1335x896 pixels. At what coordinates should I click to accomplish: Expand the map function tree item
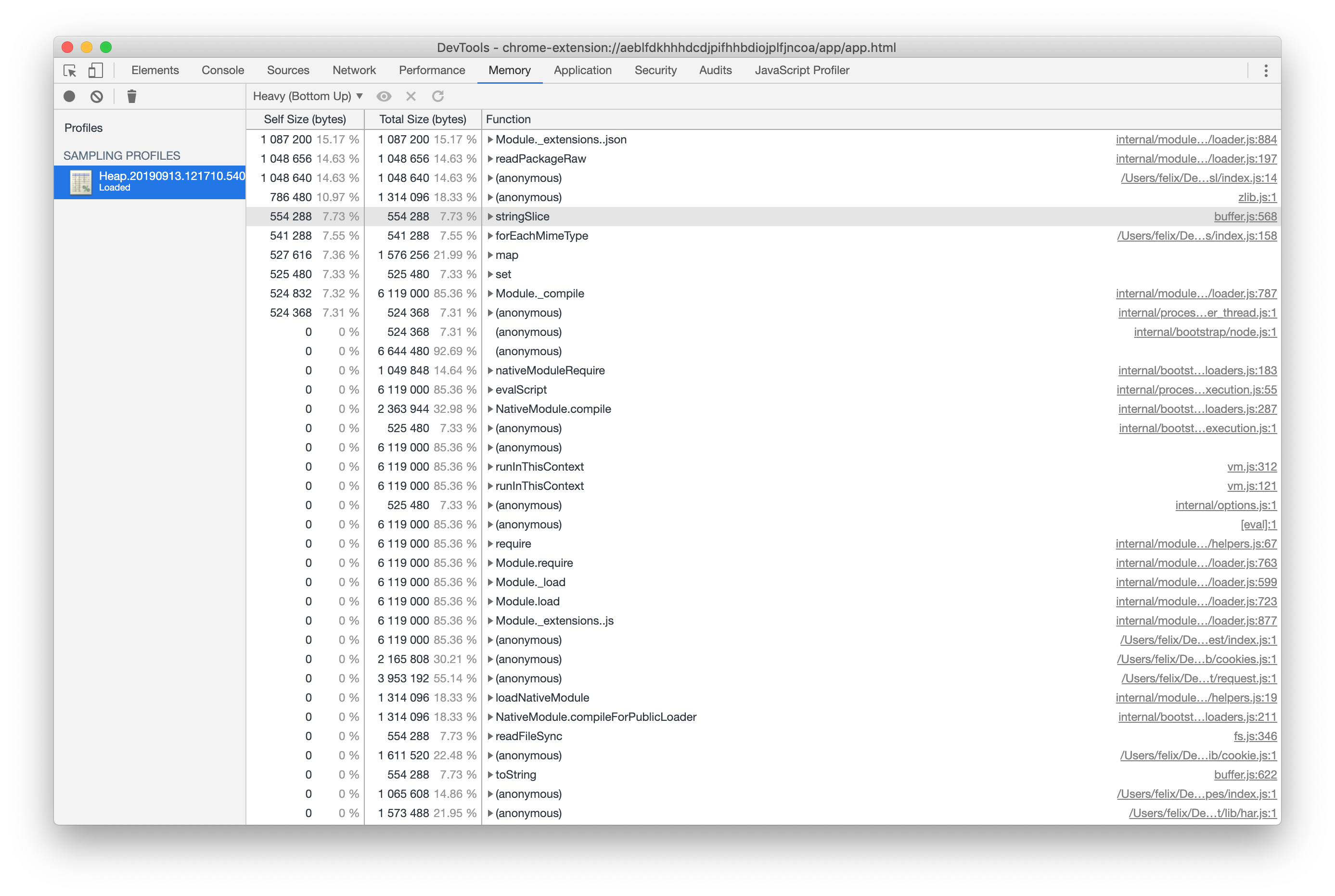[489, 254]
